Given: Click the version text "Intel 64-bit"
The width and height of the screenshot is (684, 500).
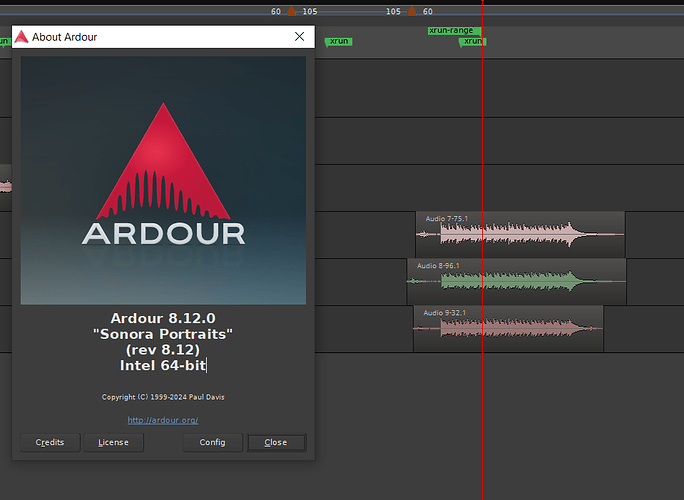Looking at the screenshot, I should tap(163, 366).
